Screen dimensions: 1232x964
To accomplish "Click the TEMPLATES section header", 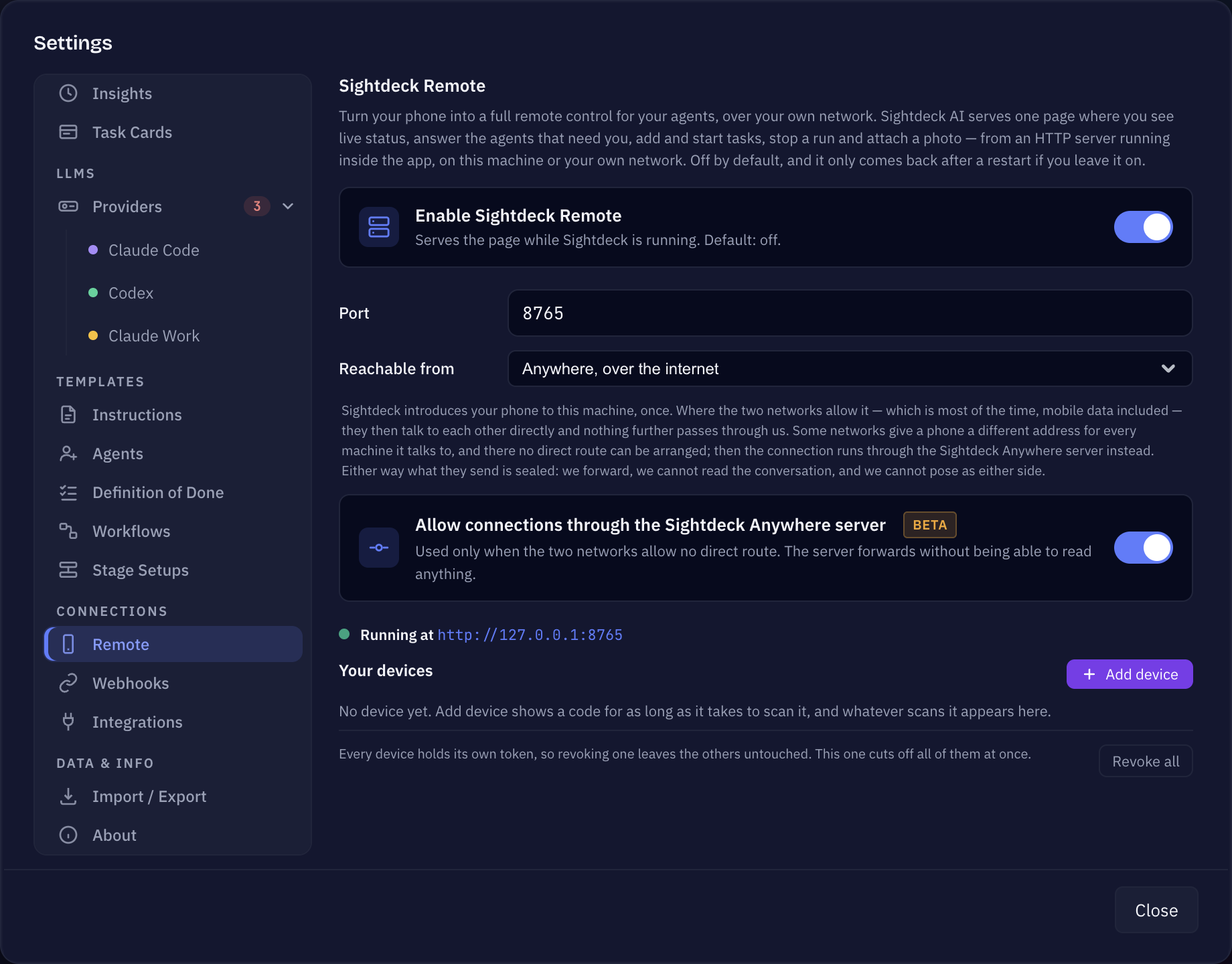I will 100,382.
